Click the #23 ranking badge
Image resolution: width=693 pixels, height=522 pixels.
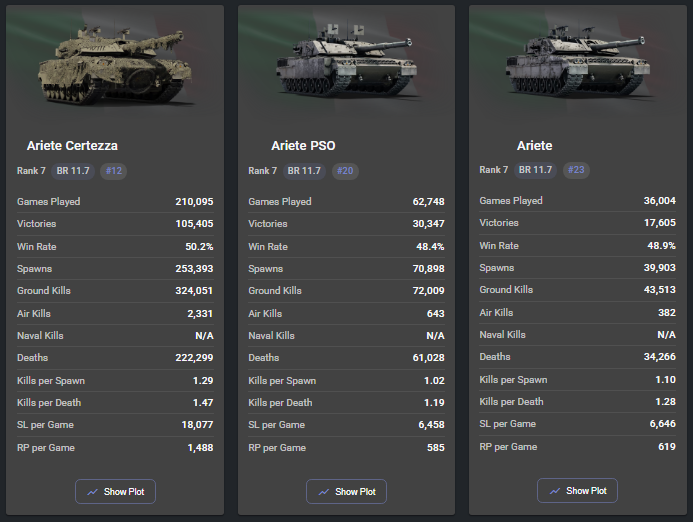click(x=575, y=170)
